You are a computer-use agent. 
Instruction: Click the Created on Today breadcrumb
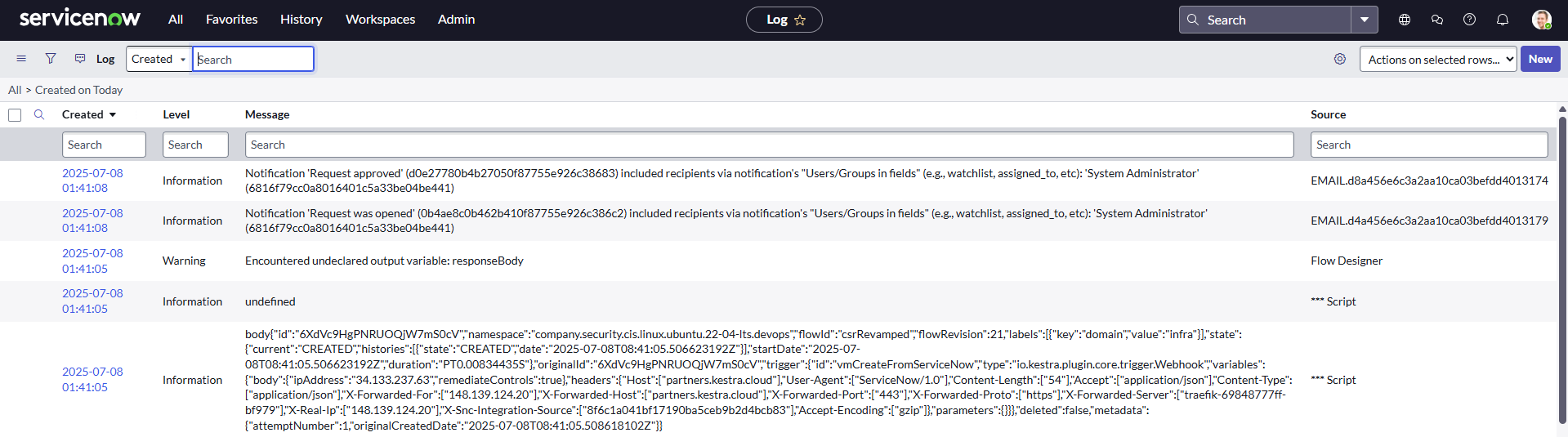click(x=78, y=90)
